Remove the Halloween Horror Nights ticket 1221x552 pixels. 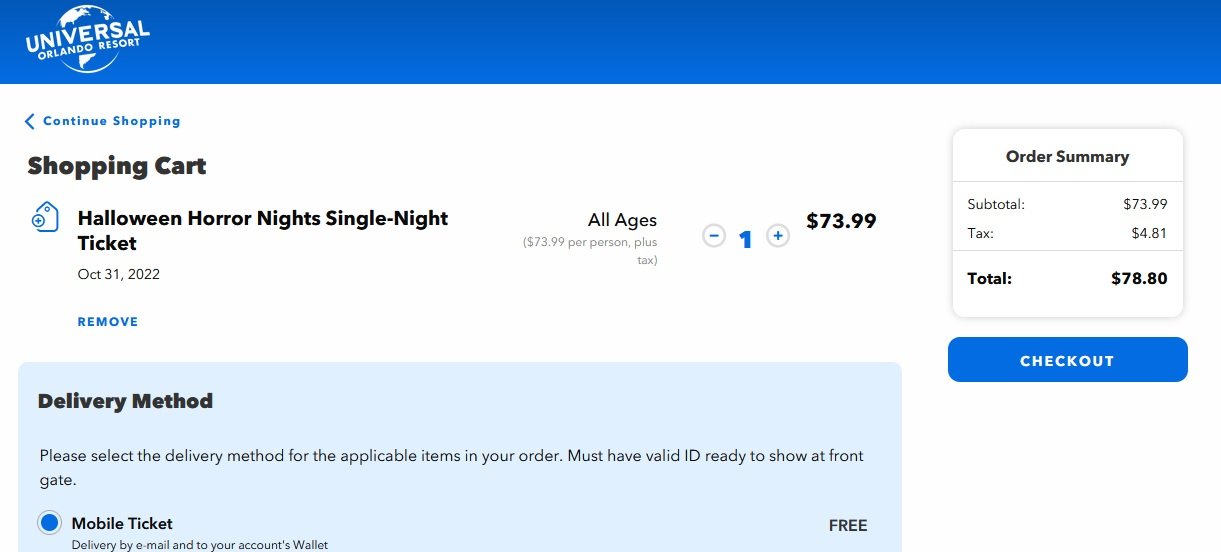pyautogui.click(x=108, y=322)
